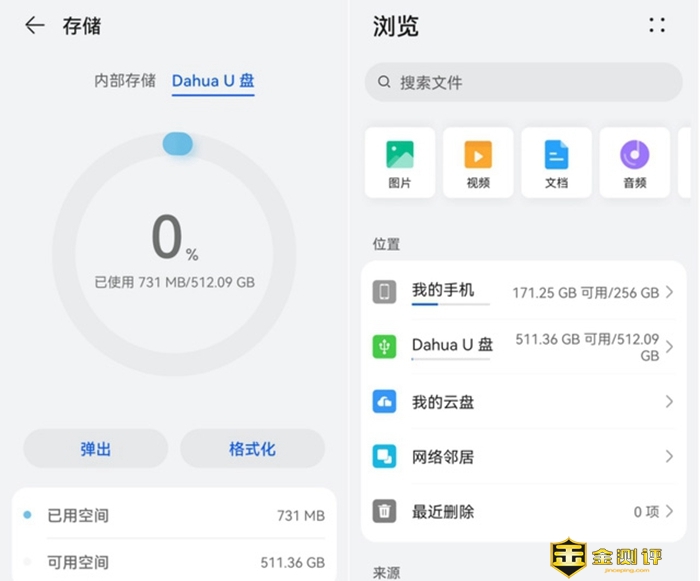This screenshot has width=700, height=581.
Task: Switch to the 内部存储 tab
Action: pyautogui.click(x=125, y=81)
